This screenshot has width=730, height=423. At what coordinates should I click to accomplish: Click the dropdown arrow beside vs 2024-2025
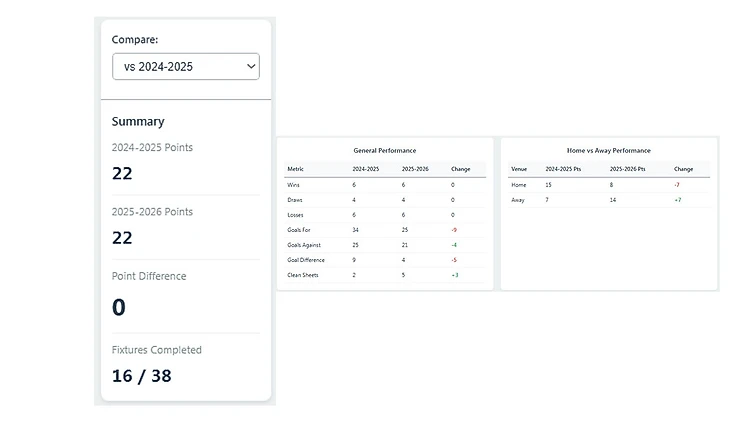tap(249, 67)
